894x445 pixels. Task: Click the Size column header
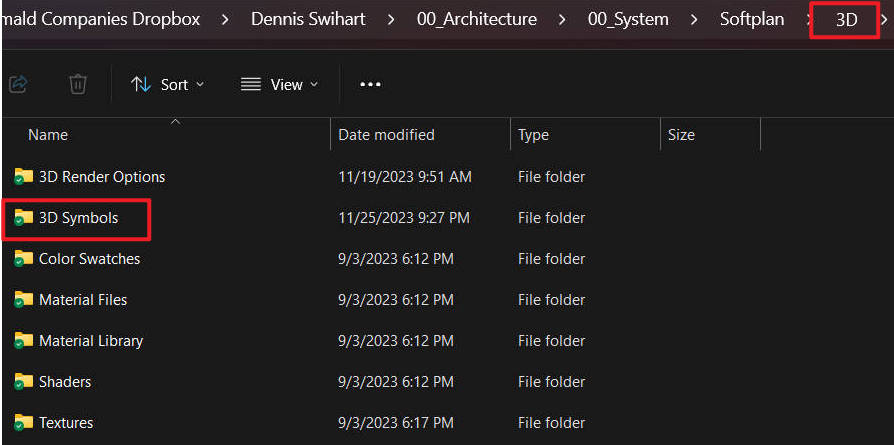click(x=681, y=135)
